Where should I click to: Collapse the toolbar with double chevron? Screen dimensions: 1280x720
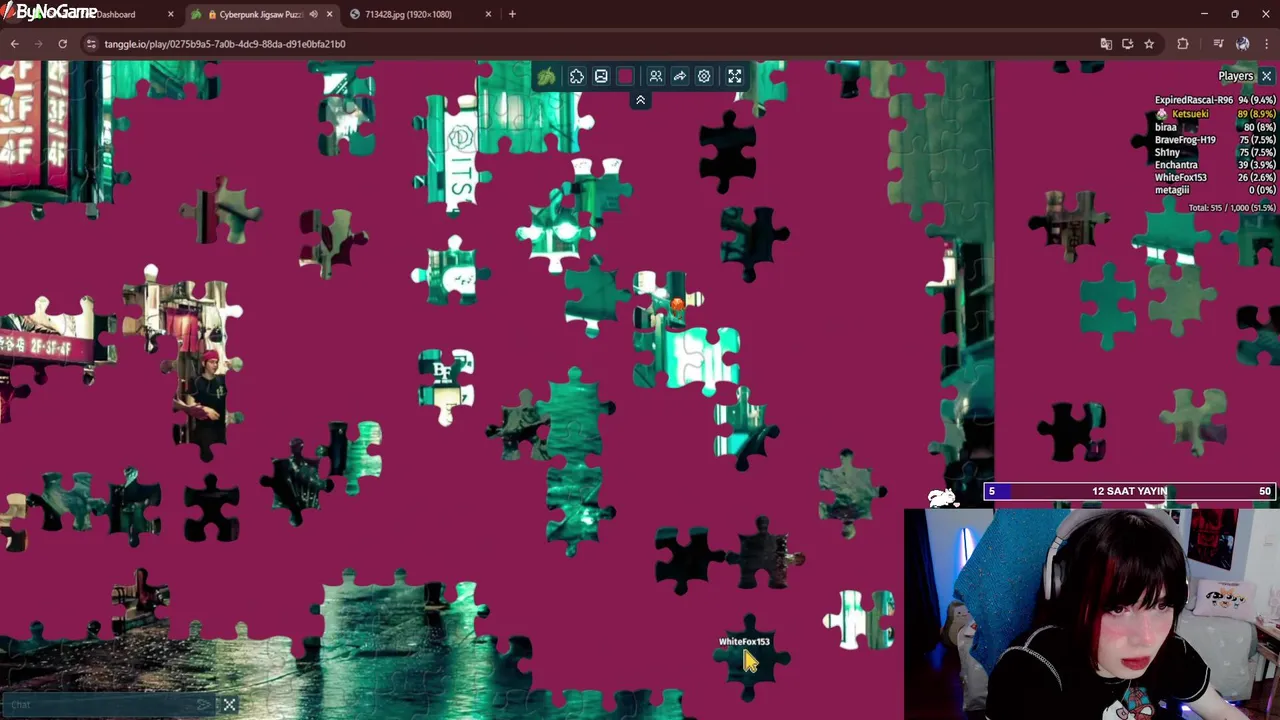pos(640,100)
